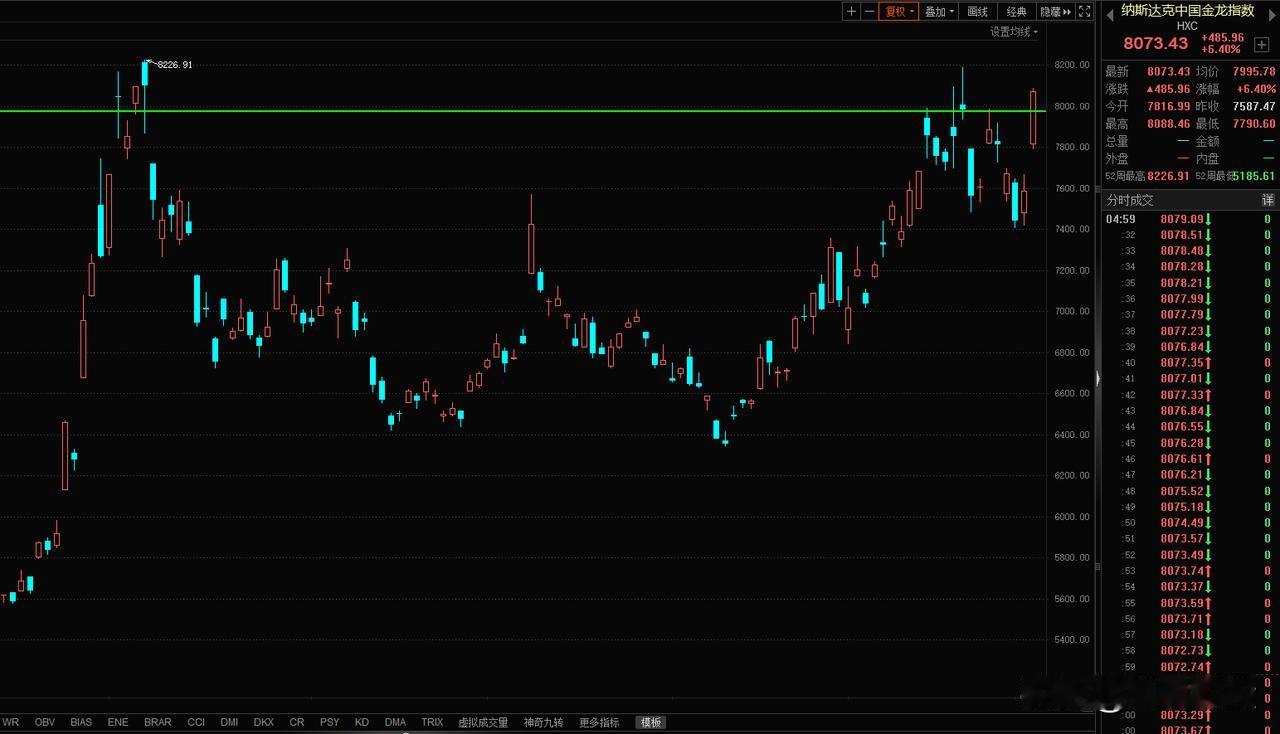Select the TRIX indicator tab
This screenshot has height=734, width=1280.
pos(432,722)
